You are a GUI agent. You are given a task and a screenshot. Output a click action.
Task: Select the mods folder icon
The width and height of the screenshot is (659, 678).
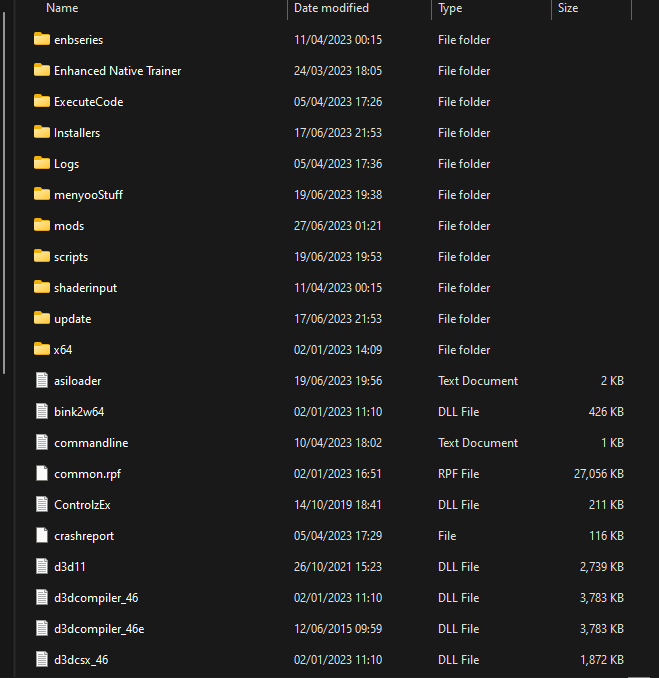41,226
